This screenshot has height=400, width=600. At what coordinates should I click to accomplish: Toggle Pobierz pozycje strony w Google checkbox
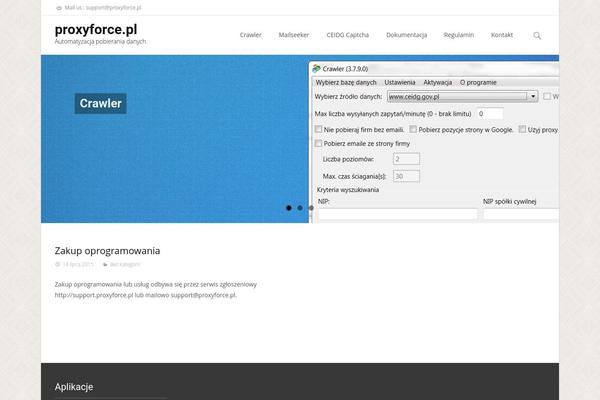[413, 129]
